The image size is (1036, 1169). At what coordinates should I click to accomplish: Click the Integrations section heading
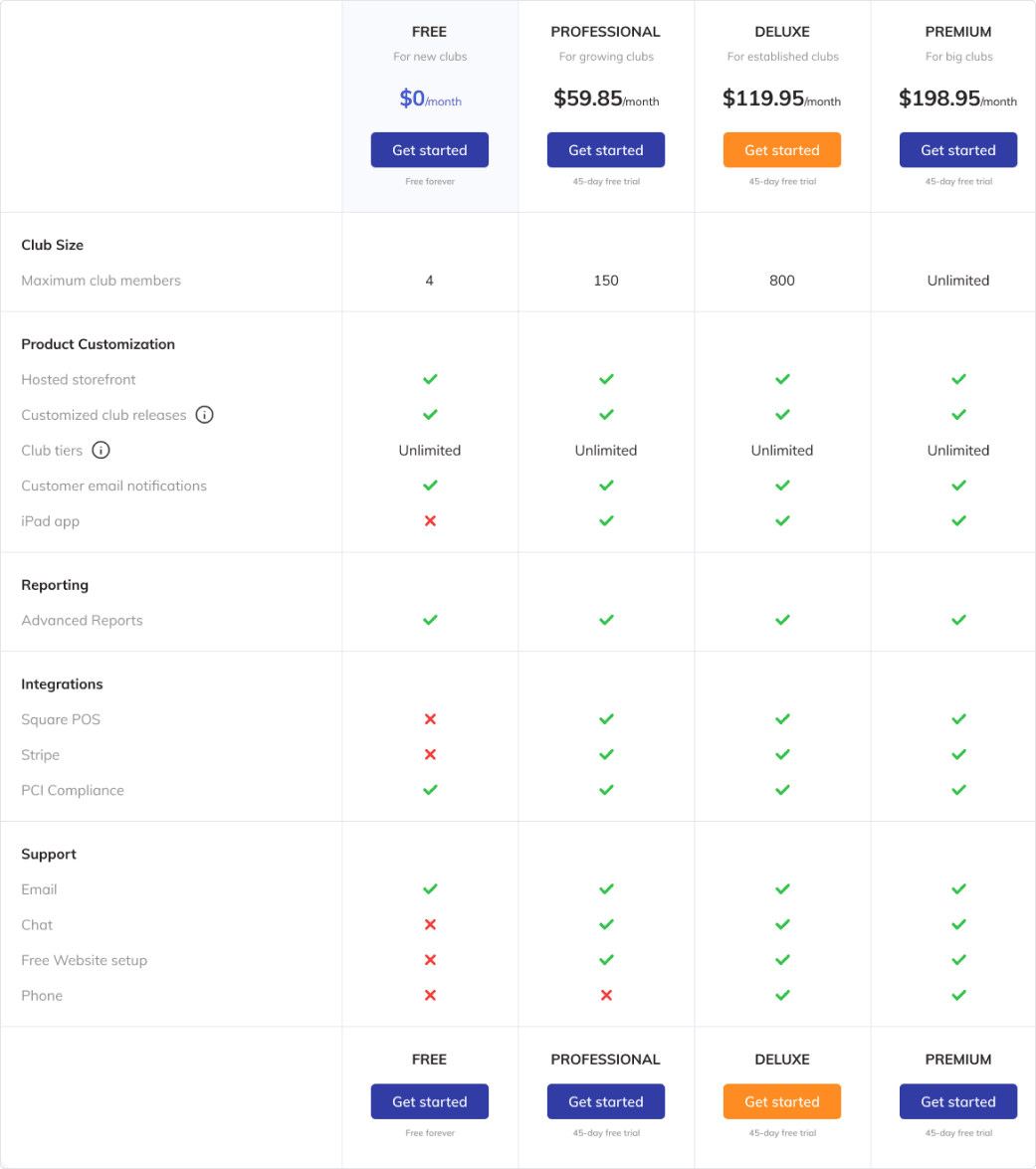coord(62,684)
